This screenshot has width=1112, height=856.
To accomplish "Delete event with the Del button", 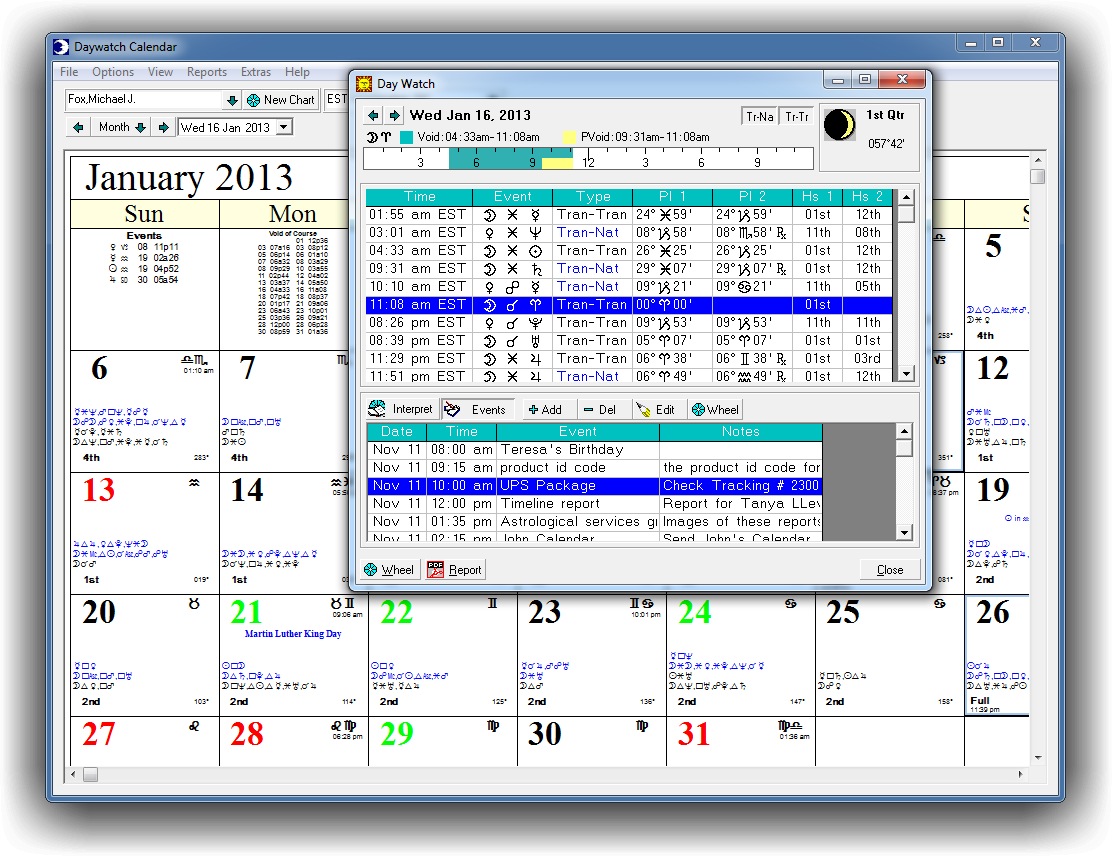I will [599, 409].
